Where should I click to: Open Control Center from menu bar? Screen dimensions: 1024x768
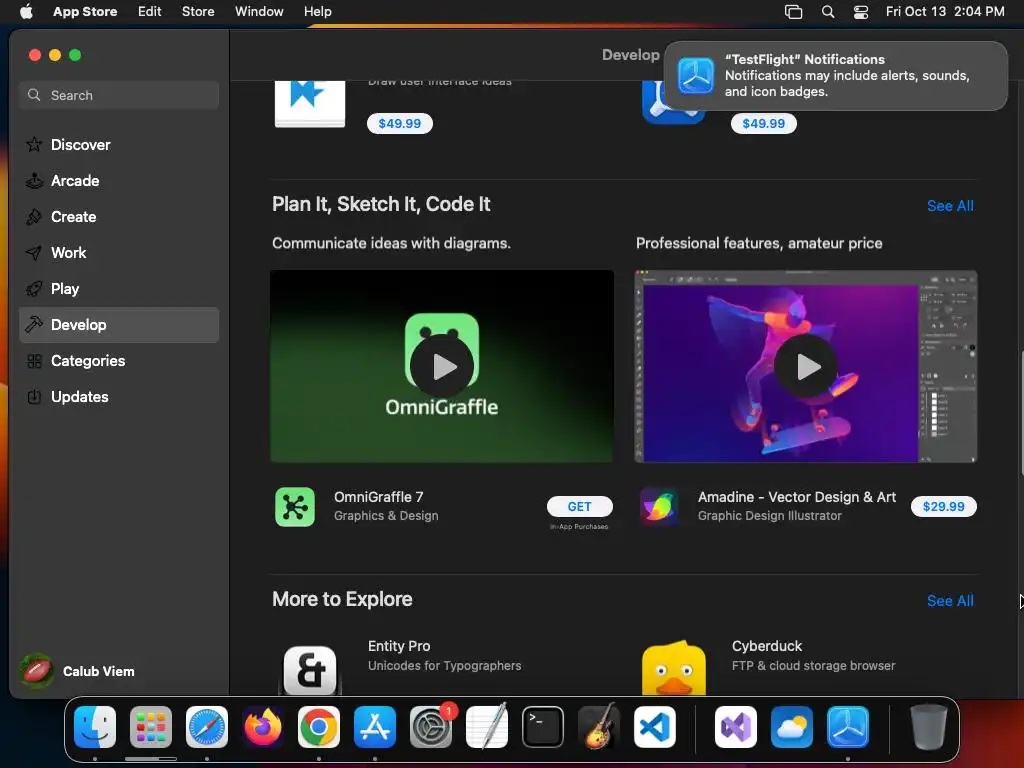click(861, 12)
